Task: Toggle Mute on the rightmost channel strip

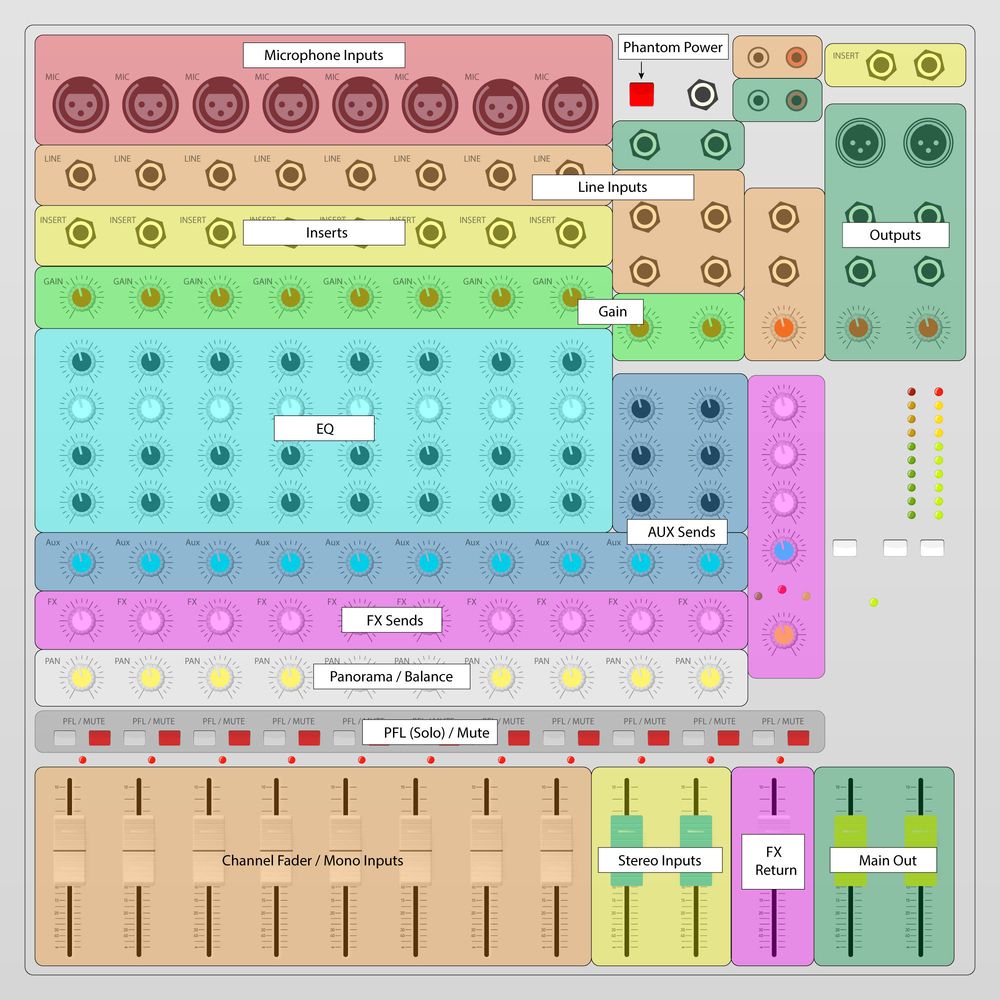Action: [x=796, y=737]
